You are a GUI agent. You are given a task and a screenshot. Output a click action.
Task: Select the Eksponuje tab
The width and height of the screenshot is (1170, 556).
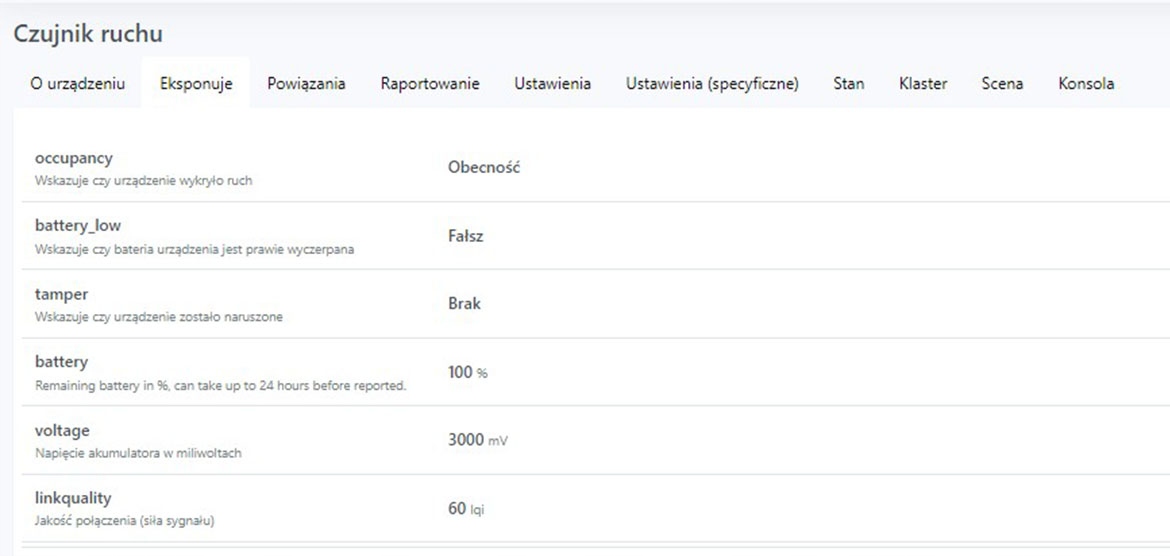pos(196,84)
